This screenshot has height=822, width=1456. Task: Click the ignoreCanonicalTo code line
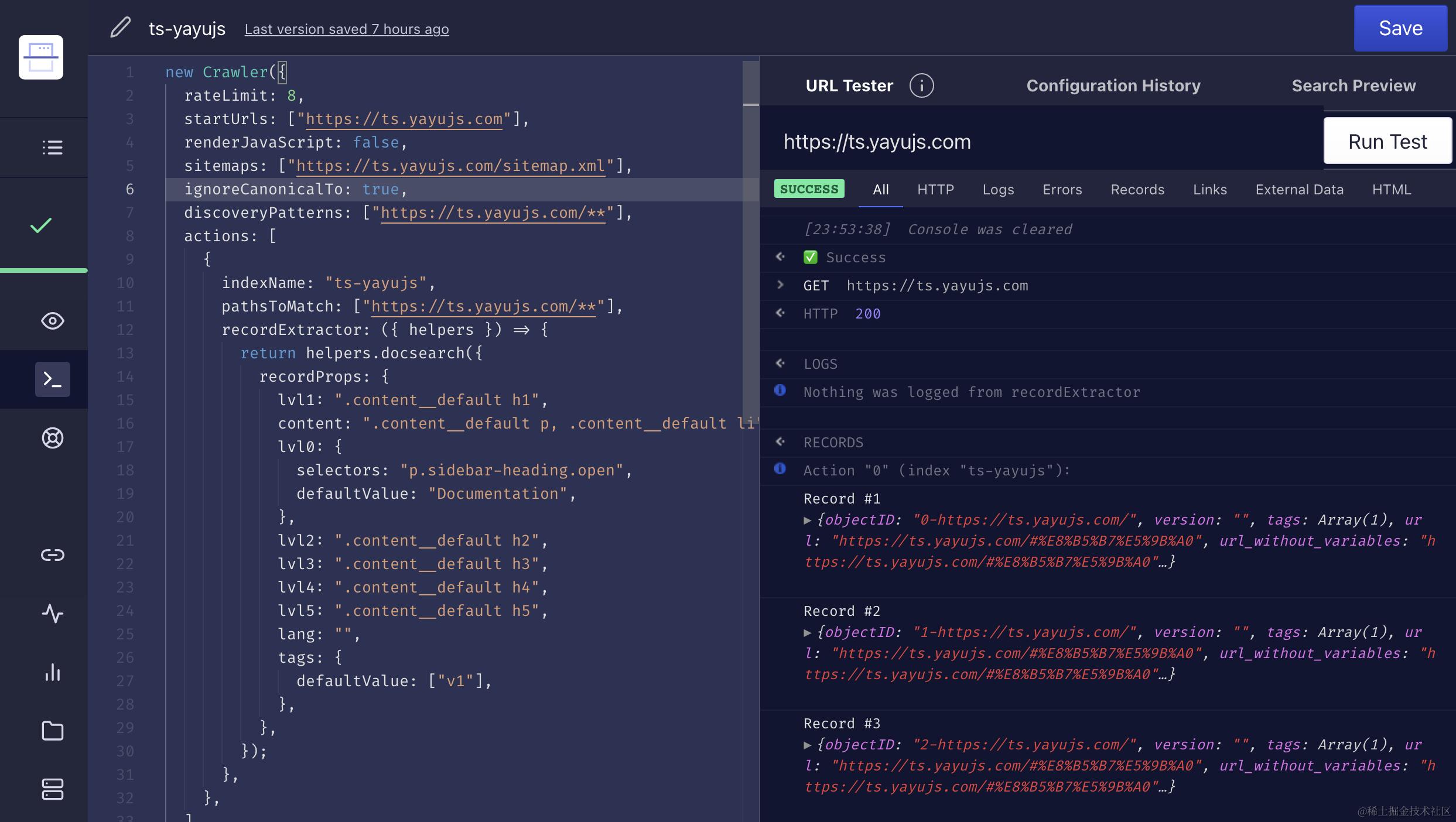tap(463, 189)
